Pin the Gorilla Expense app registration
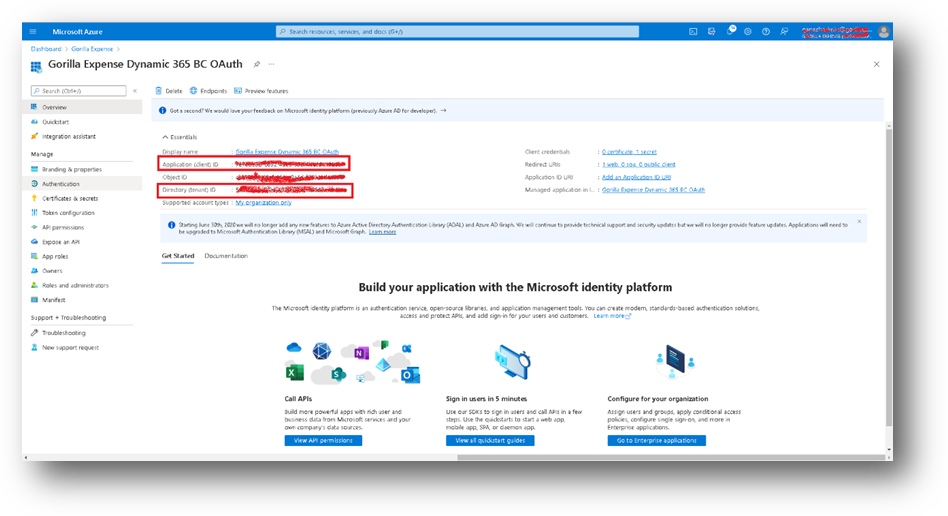The image size is (948, 516). point(256,64)
